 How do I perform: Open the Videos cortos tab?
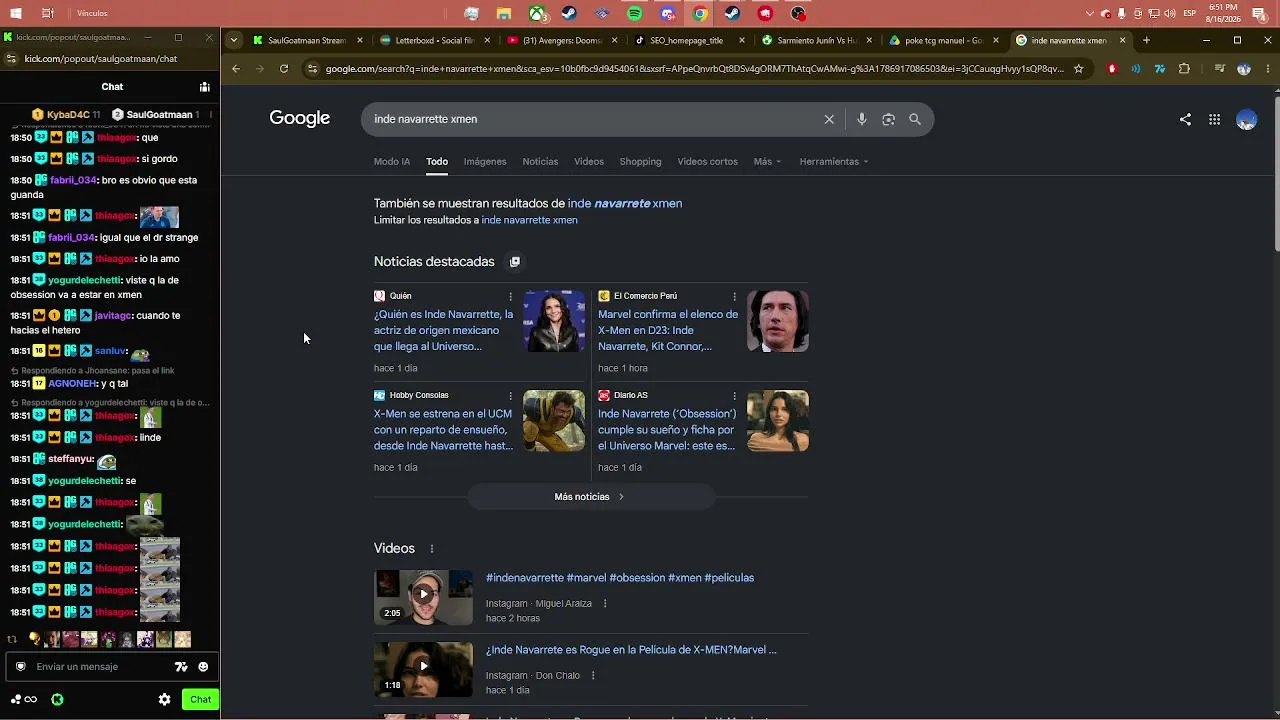pos(707,161)
